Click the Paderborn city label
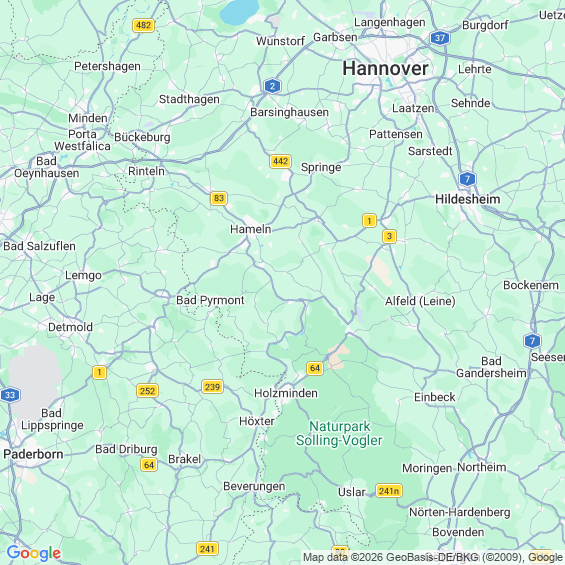Viewport: 565px width, 565px height. click(x=33, y=454)
